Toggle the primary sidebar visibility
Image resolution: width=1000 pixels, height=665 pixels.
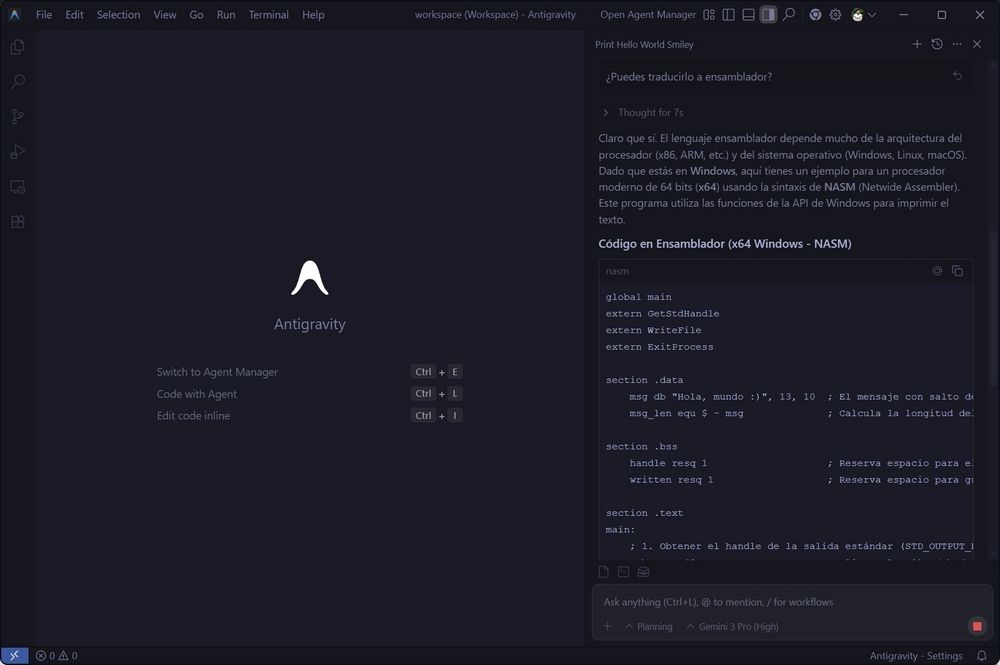coord(731,15)
